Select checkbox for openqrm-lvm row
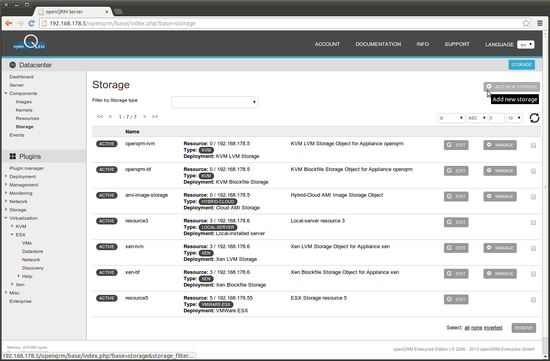The width and height of the screenshot is (550, 361). tap(533, 145)
